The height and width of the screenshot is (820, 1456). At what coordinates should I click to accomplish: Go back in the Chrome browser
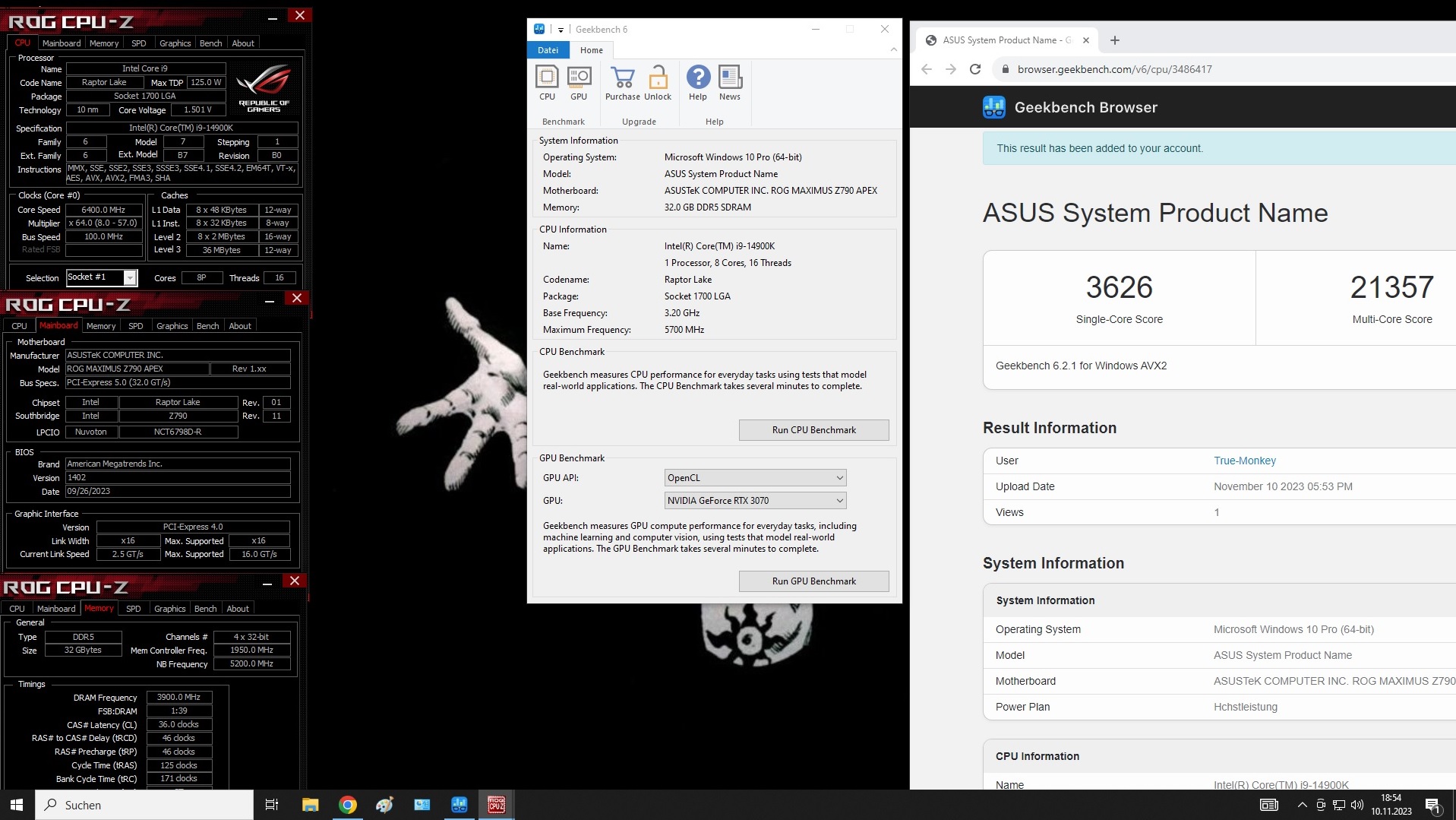pos(927,69)
